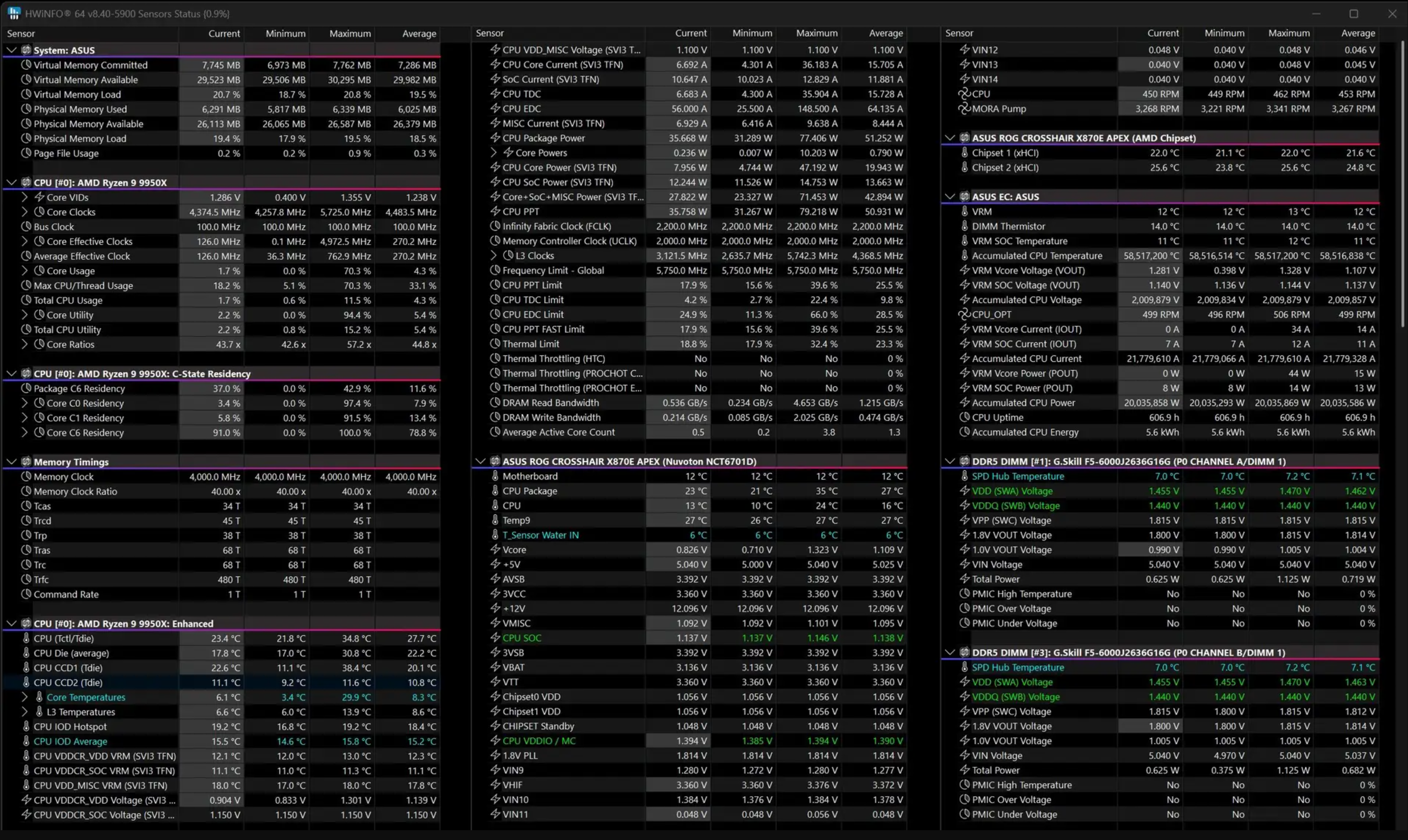Click the thermometer icon beside CPU (Tctl/Tdie)
The image size is (1408, 840).
click(x=26, y=638)
